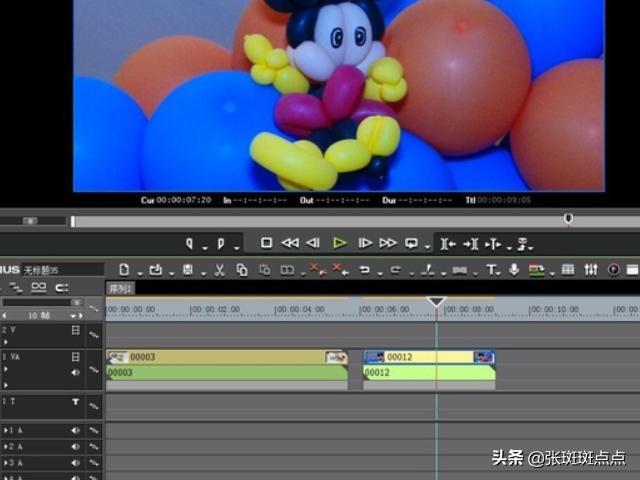This screenshot has width=640, height=480.
Task: Add cut point at cursor icon
Action: click(x=428, y=269)
